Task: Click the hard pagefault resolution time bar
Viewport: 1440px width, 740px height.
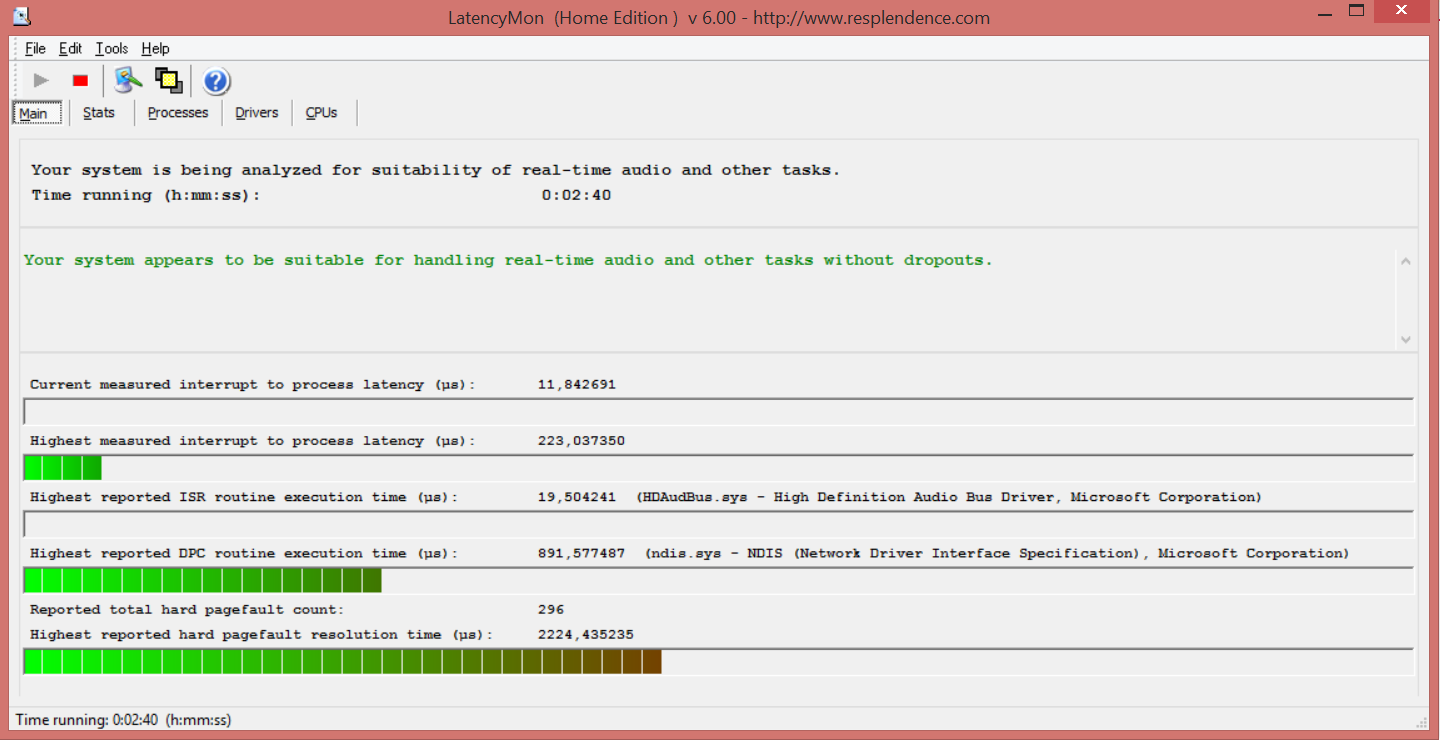Action: pyautogui.click(x=718, y=661)
